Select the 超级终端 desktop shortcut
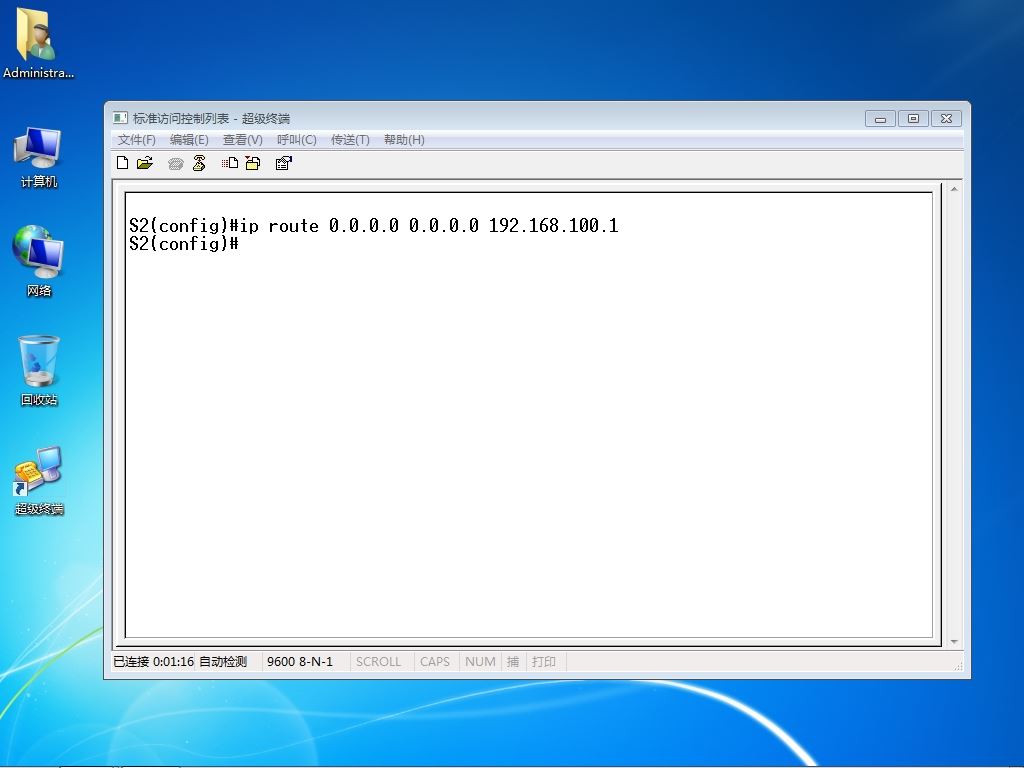The width and height of the screenshot is (1024, 768). [x=38, y=481]
